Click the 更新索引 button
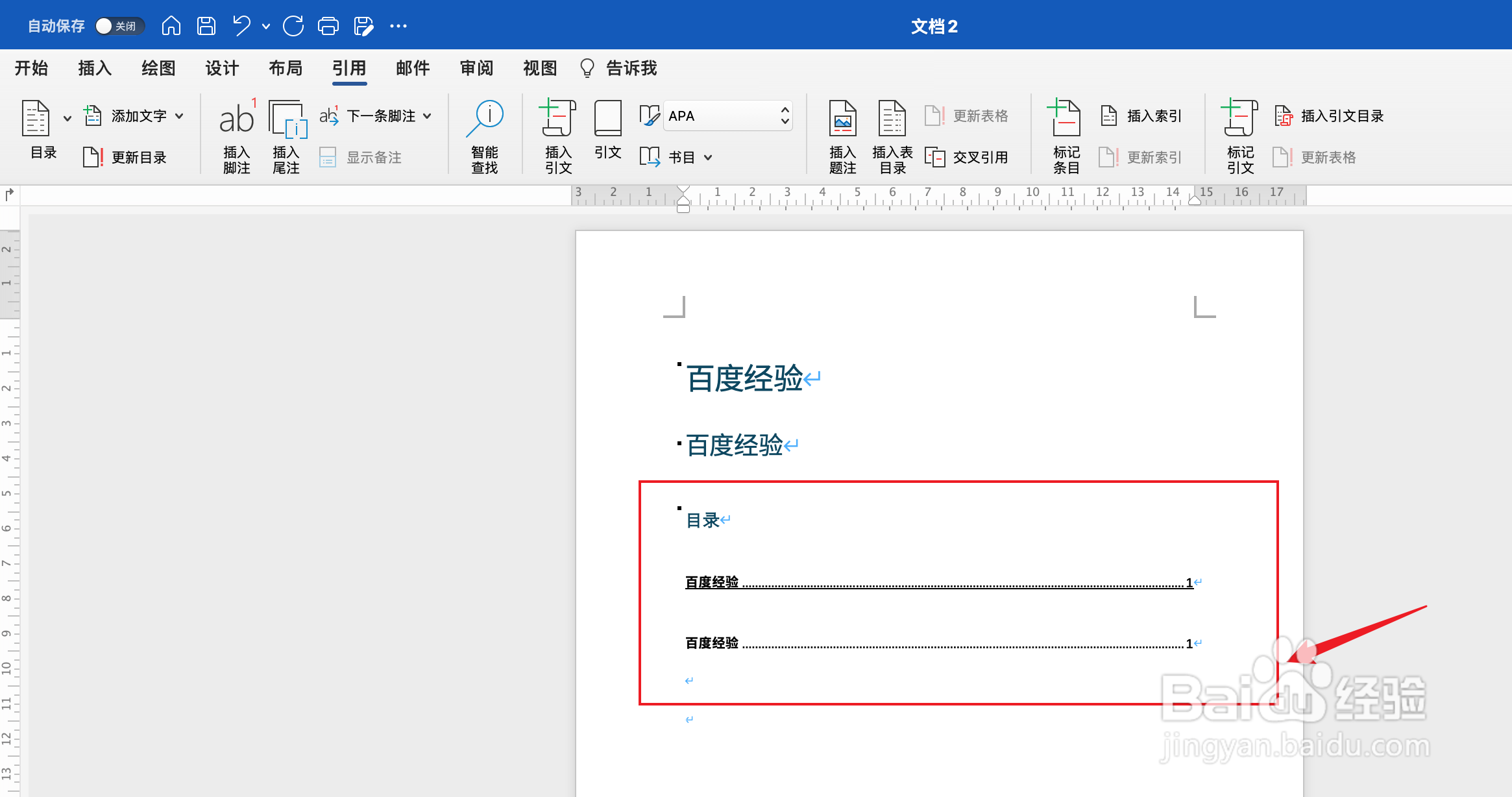The width and height of the screenshot is (1512, 797). tap(1141, 157)
